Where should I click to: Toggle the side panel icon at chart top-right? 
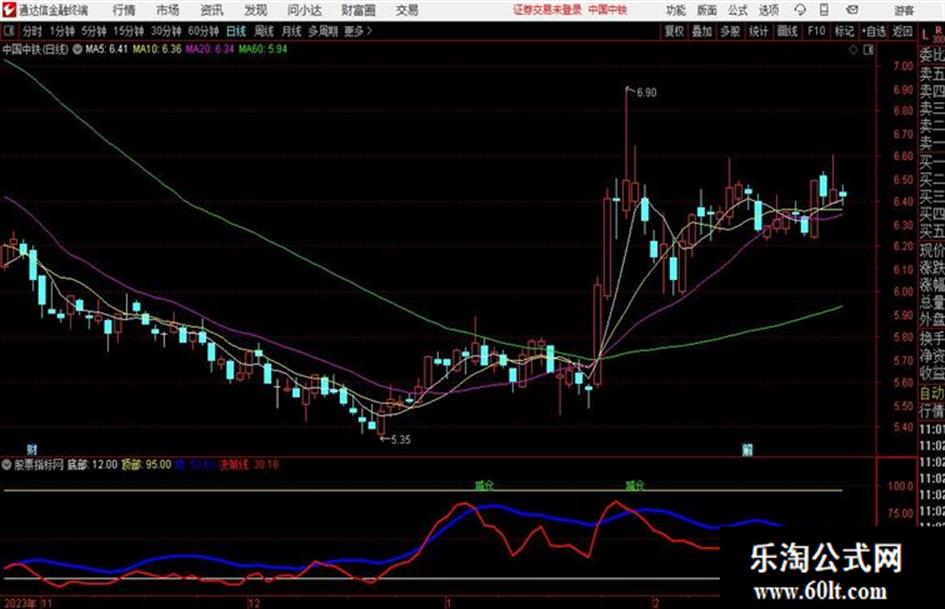pyautogui.click(x=868, y=50)
